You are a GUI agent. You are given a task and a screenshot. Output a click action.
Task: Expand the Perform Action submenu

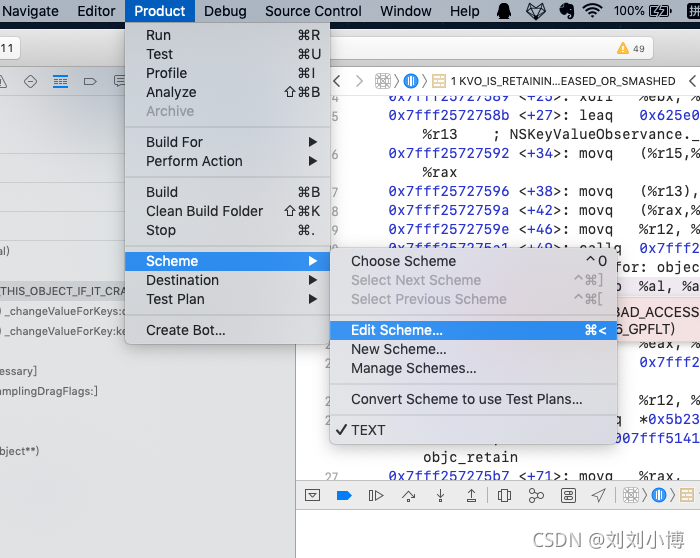(228, 161)
